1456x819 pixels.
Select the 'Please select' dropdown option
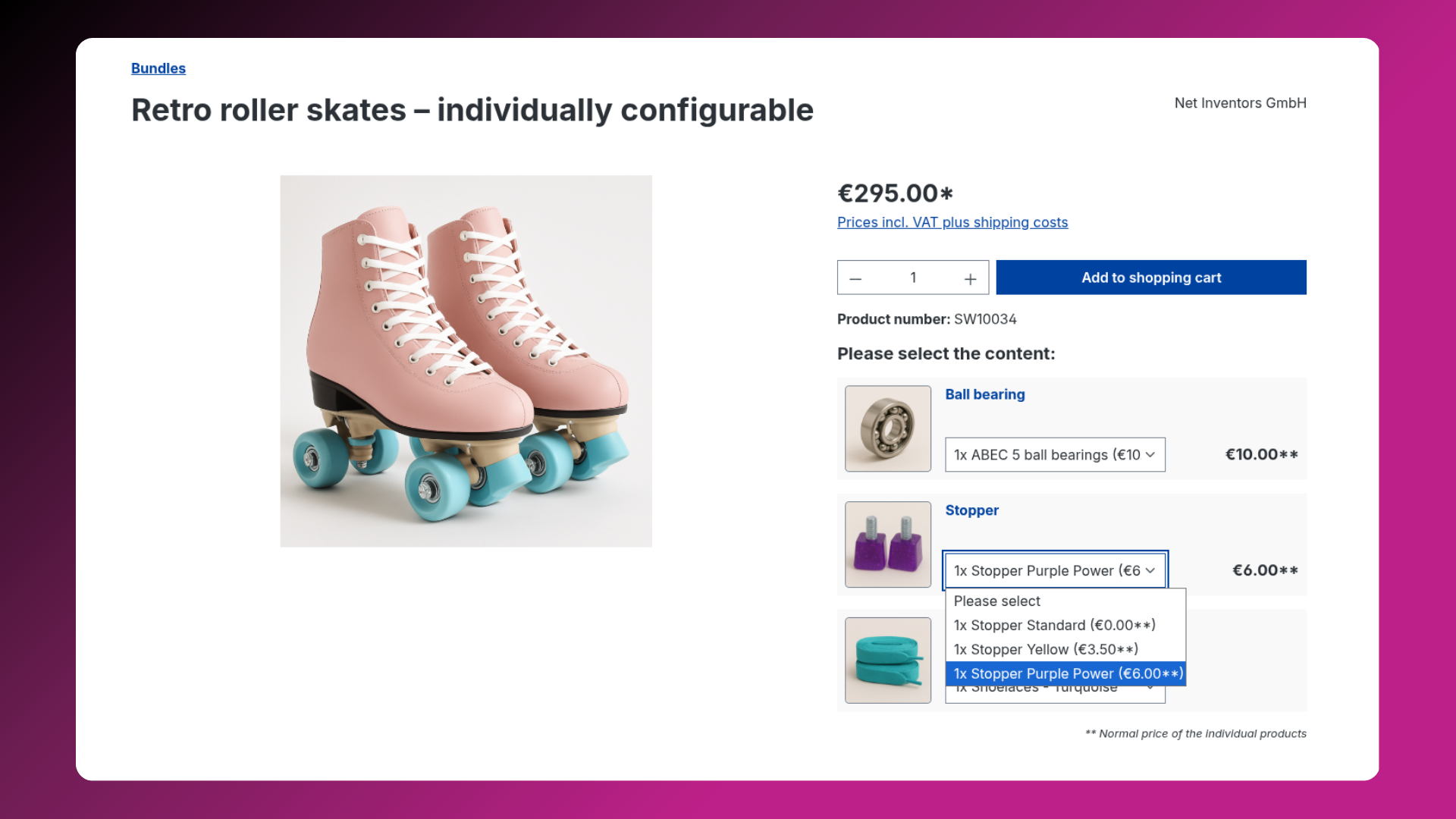click(x=996, y=601)
